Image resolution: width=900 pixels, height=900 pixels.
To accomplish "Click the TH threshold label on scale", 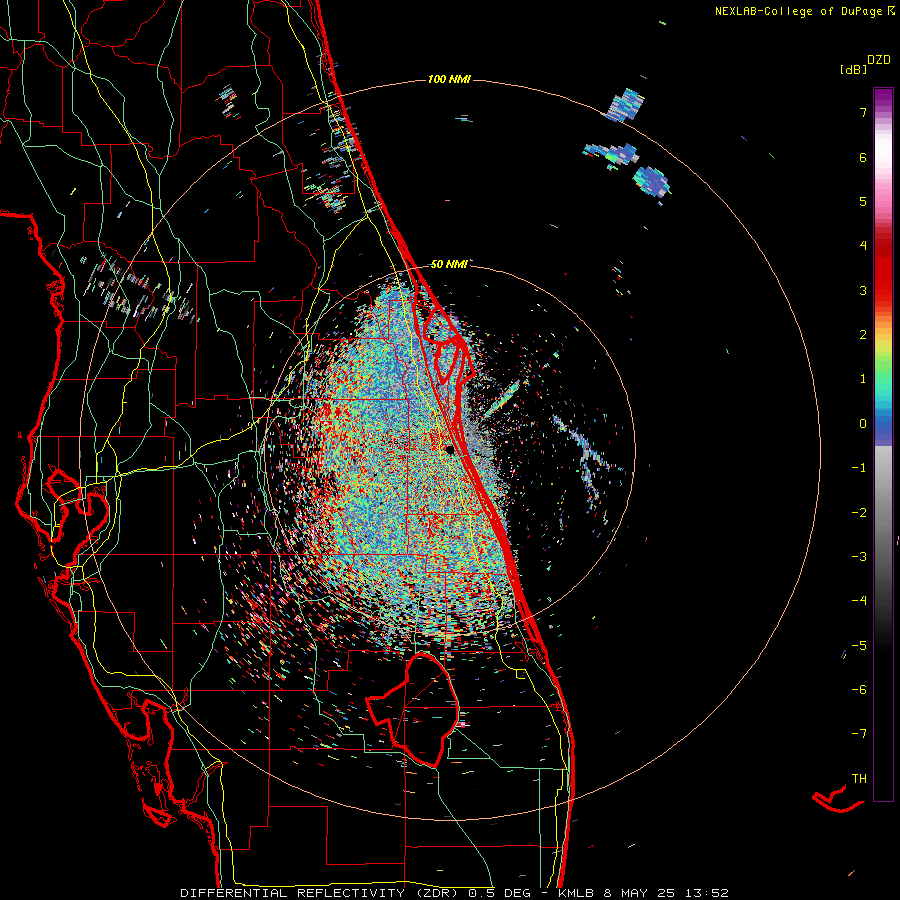I will coord(859,779).
